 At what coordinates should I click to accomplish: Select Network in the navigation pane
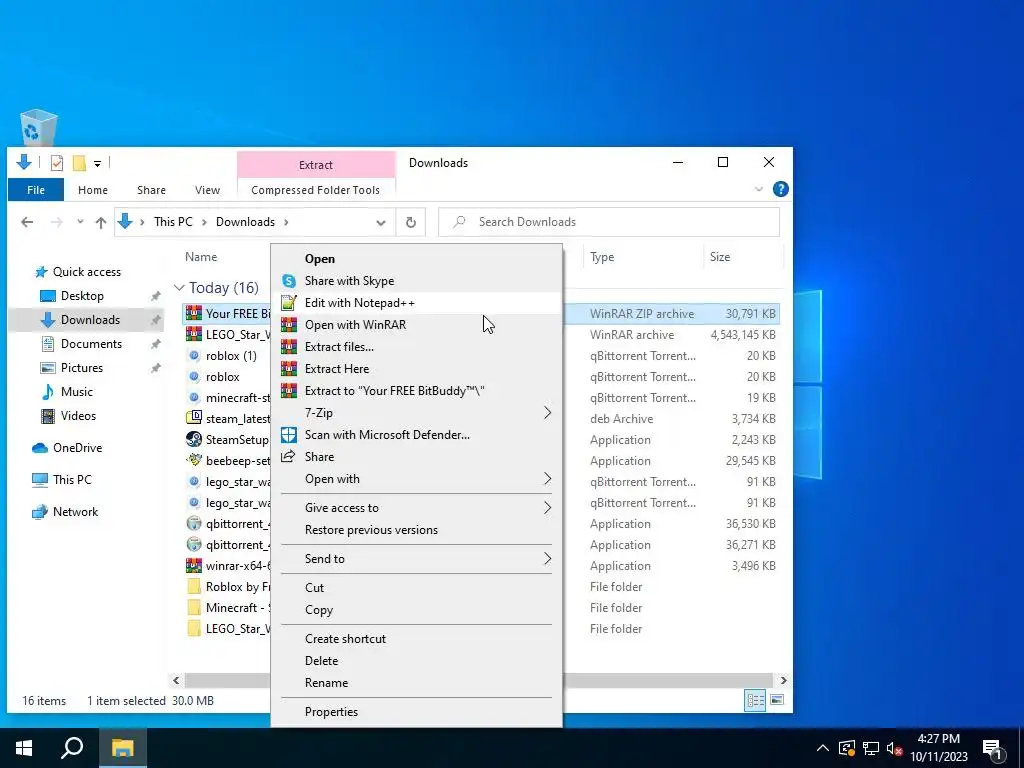[x=75, y=512]
